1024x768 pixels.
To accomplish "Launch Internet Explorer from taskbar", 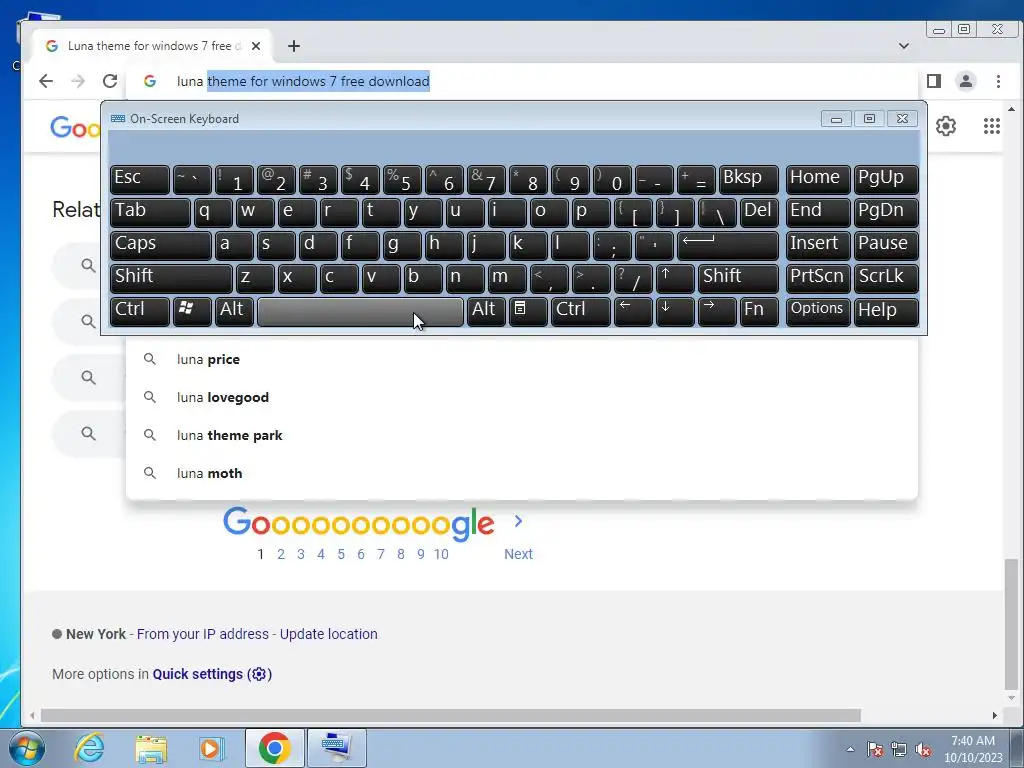I will 89,748.
